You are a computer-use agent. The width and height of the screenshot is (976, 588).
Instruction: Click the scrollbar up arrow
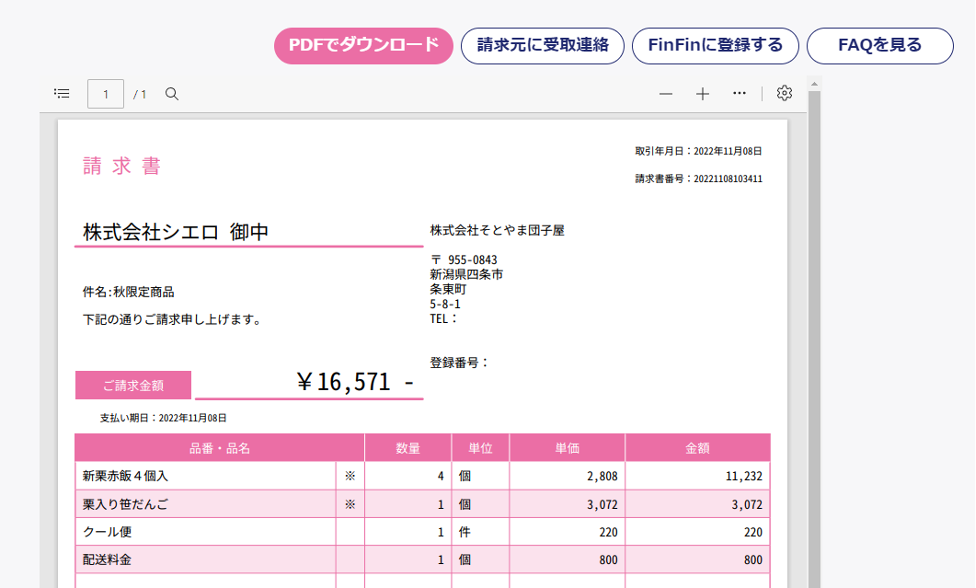click(x=814, y=83)
